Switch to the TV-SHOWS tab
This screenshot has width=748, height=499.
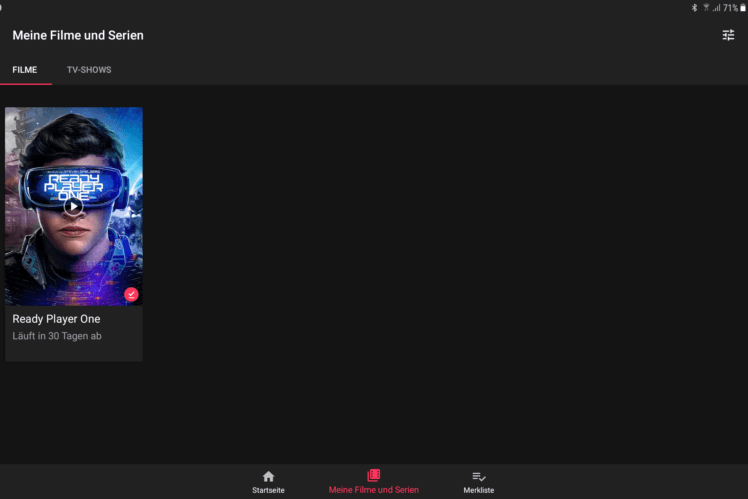coord(89,70)
